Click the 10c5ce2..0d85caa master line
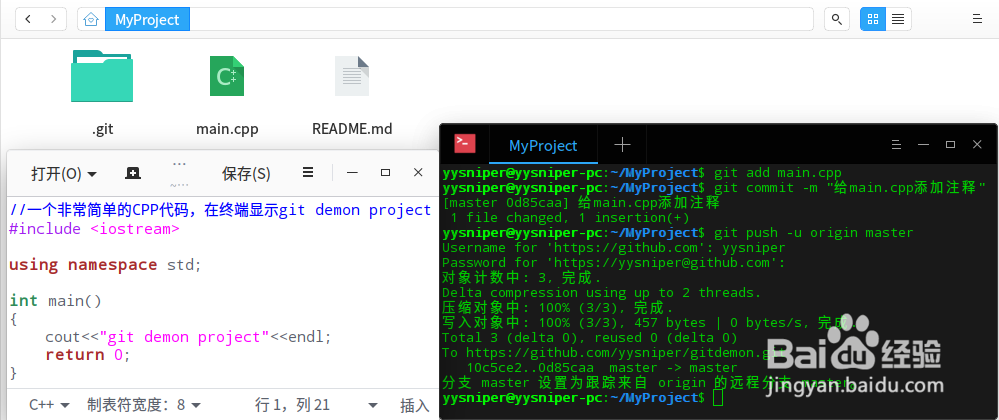 (x=601, y=368)
